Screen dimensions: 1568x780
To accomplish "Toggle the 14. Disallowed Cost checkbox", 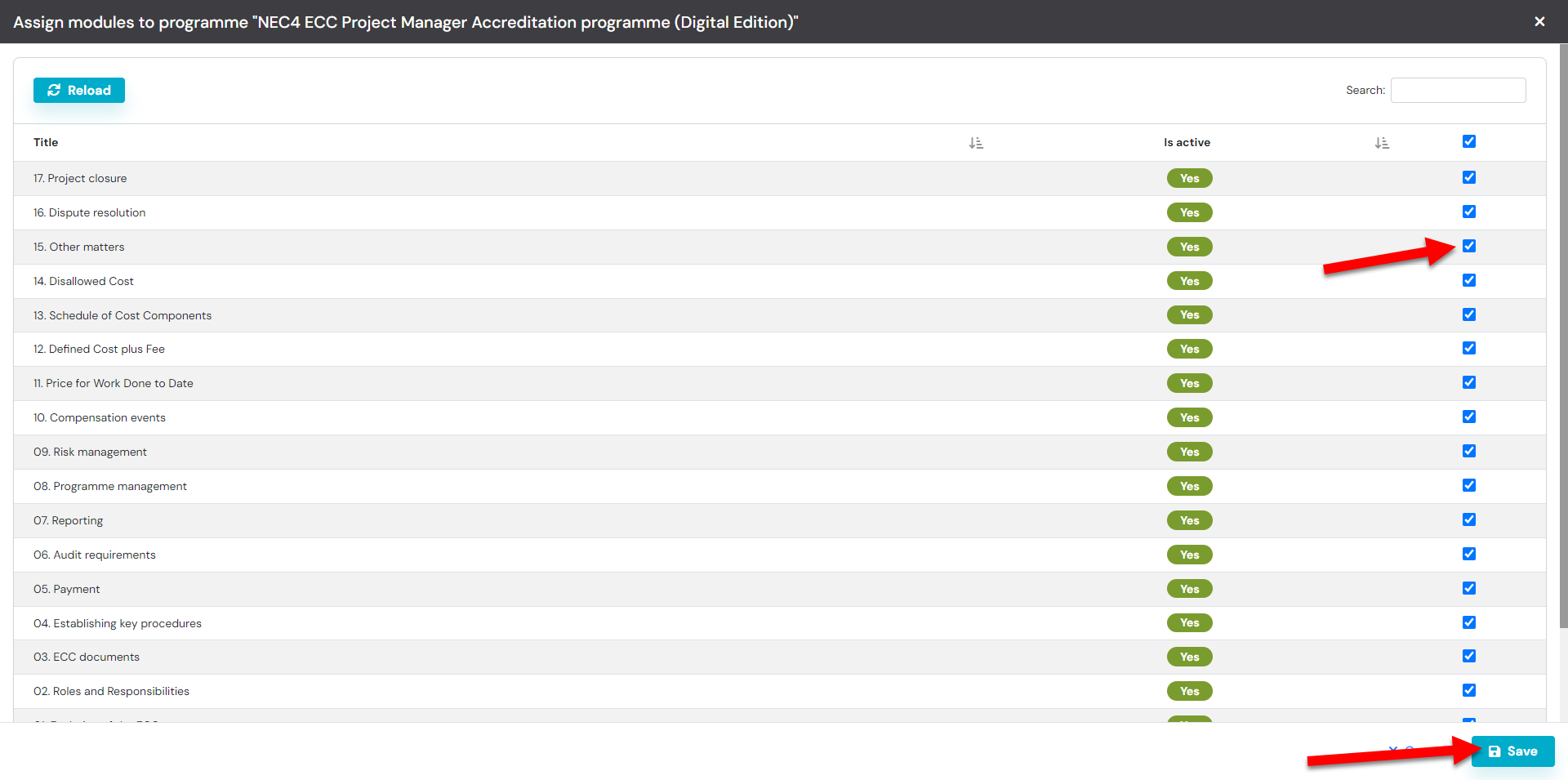I will click(1469, 280).
